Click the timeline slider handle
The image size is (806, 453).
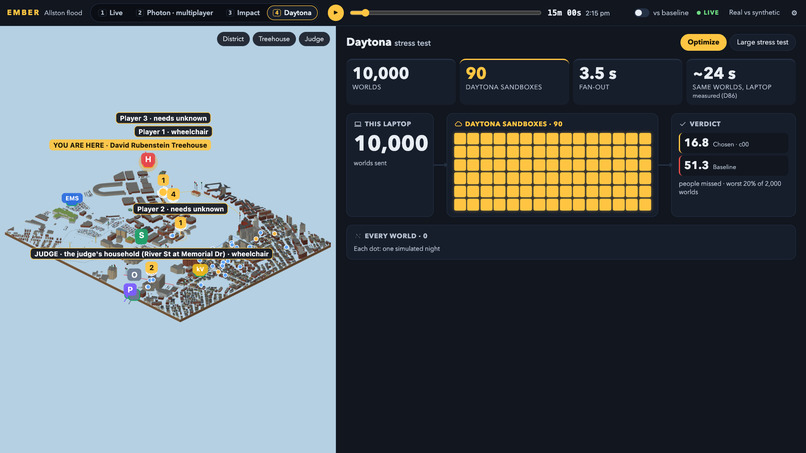(365, 13)
